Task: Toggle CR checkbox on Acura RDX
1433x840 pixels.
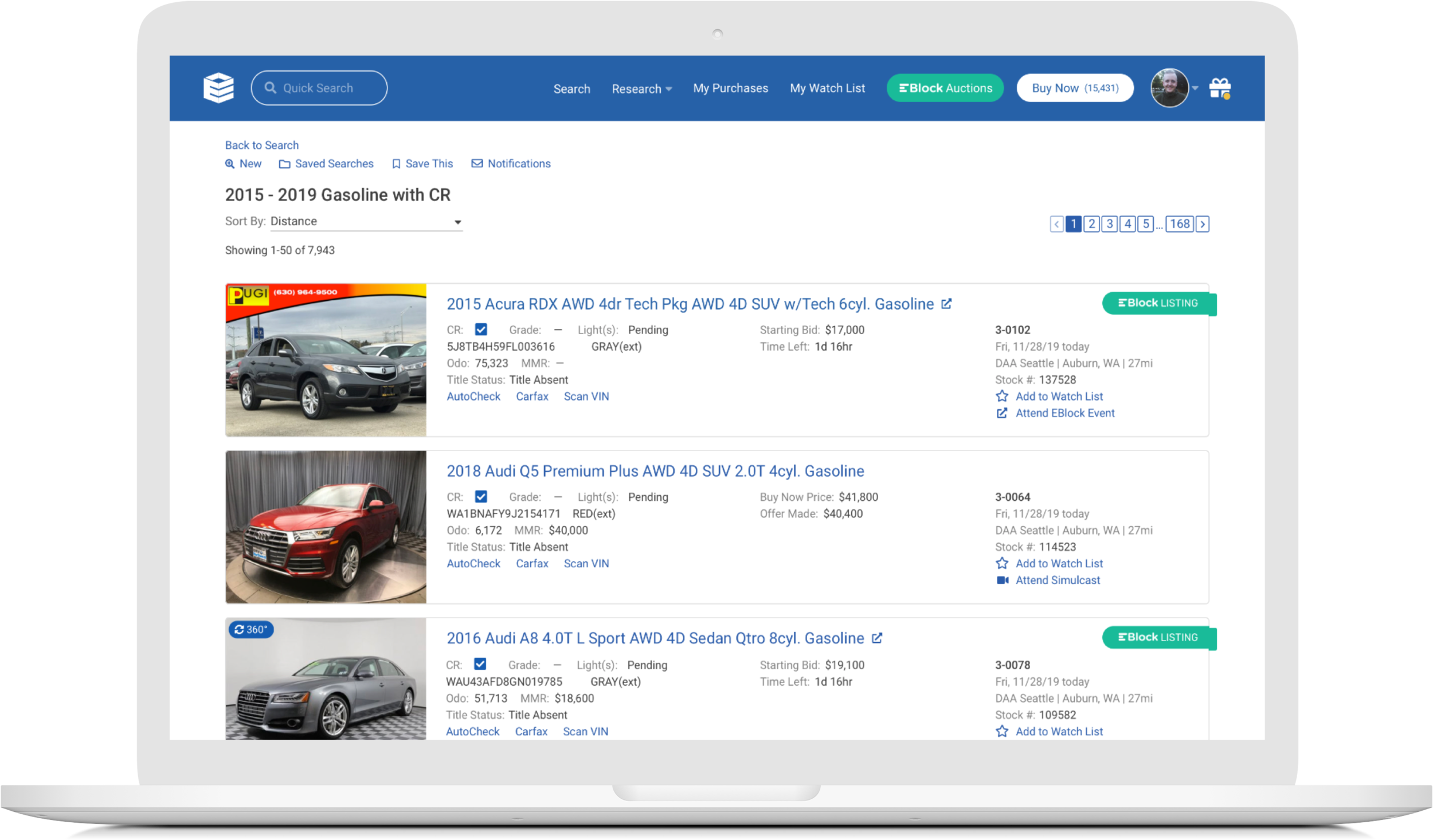Action: tap(481, 329)
